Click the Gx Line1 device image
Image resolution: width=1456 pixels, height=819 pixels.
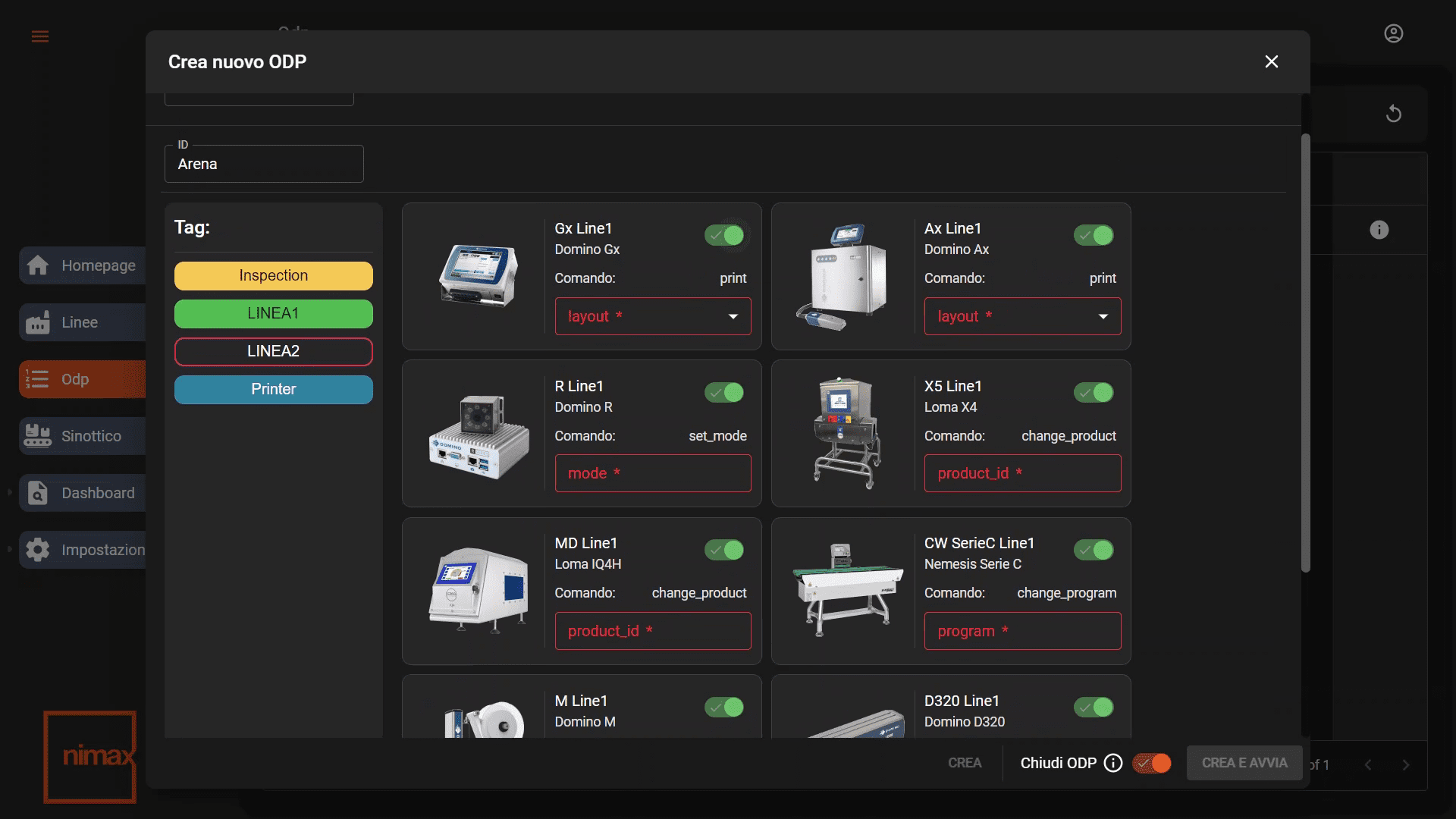click(478, 276)
